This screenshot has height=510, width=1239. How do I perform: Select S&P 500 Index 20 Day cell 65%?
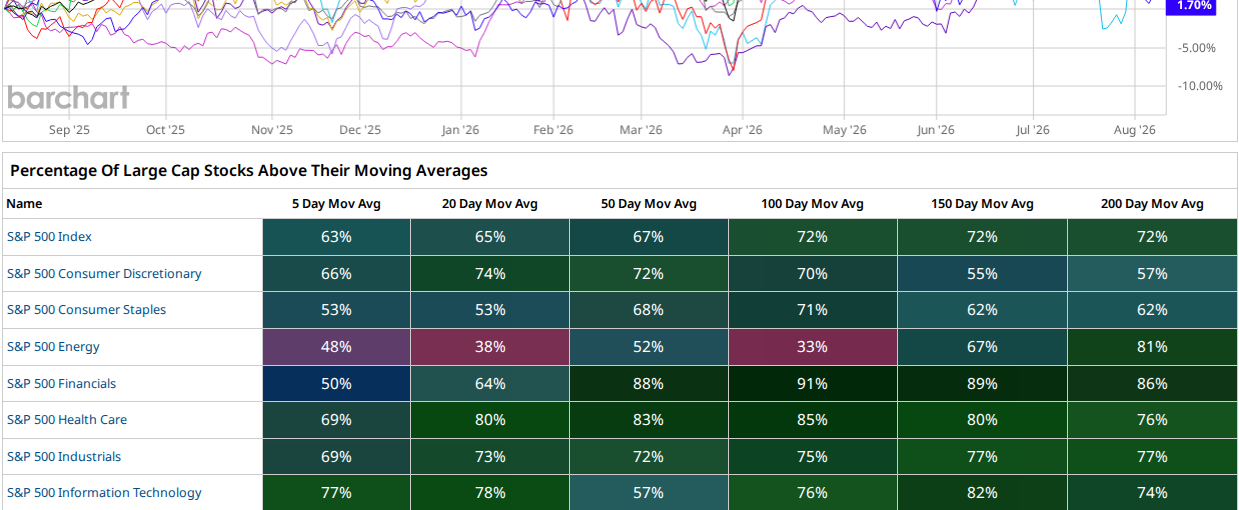click(490, 237)
